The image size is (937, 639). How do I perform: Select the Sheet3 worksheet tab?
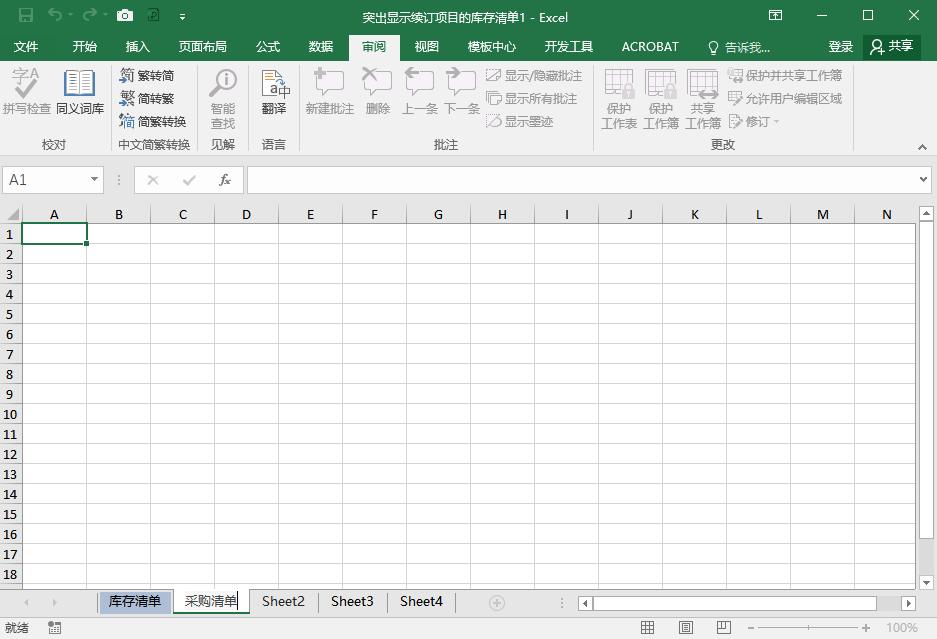coord(351,601)
